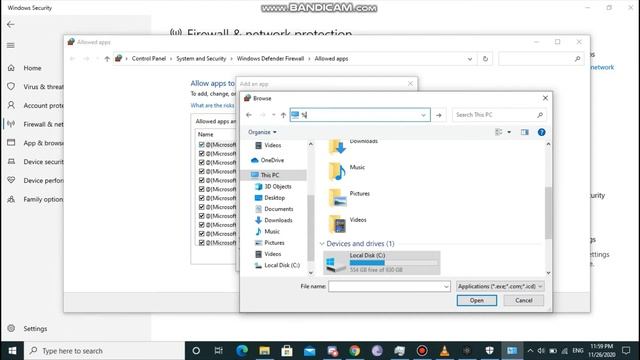Screen dimensions: 640x360
Task: Open view options dropdown arrow in Browse
Action: 509,132
